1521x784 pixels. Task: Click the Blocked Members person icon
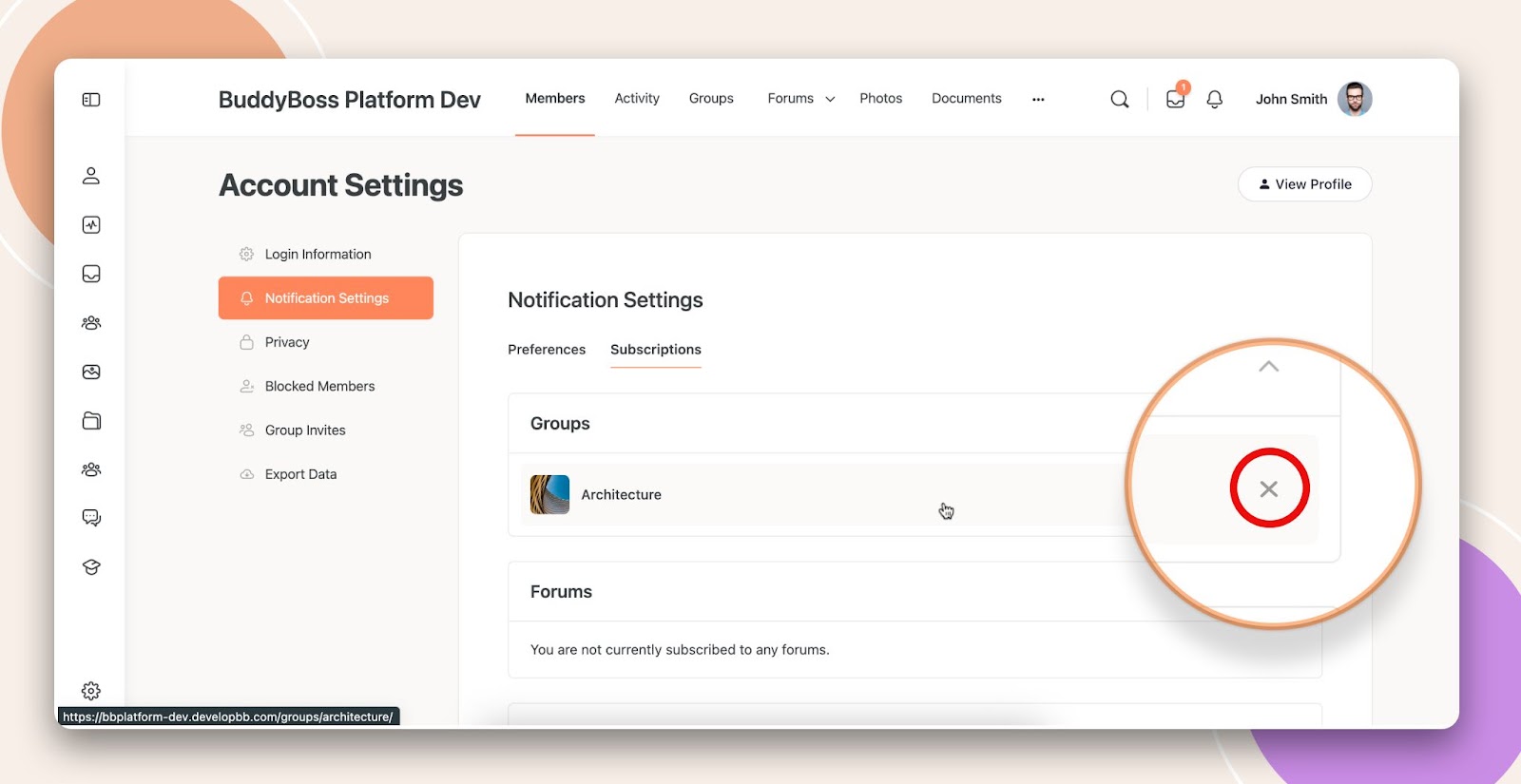click(246, 386)
